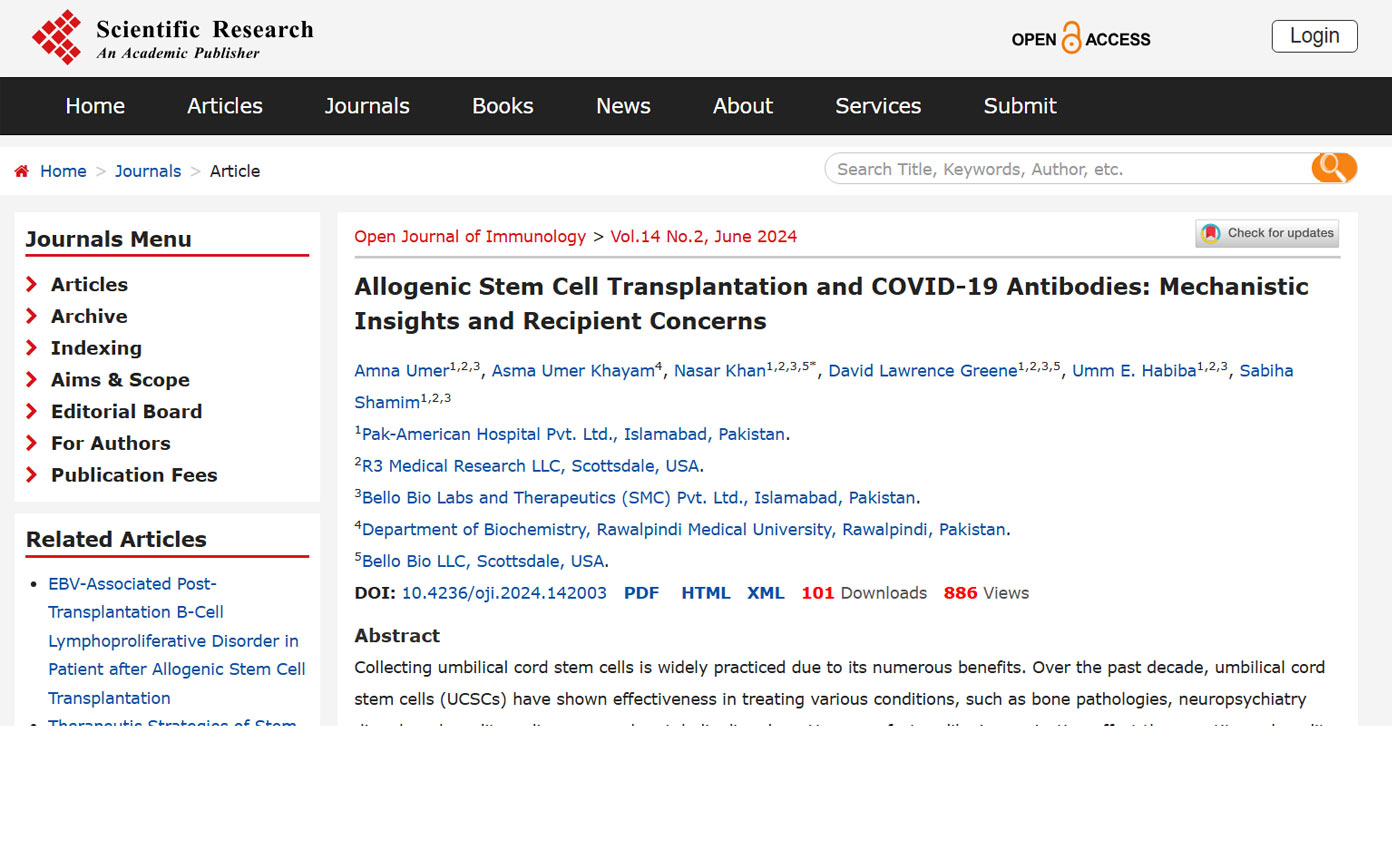Select Submit in the top navigation bar
The width and height of the screenshot is (1399, 843).
coord(1019,106)
